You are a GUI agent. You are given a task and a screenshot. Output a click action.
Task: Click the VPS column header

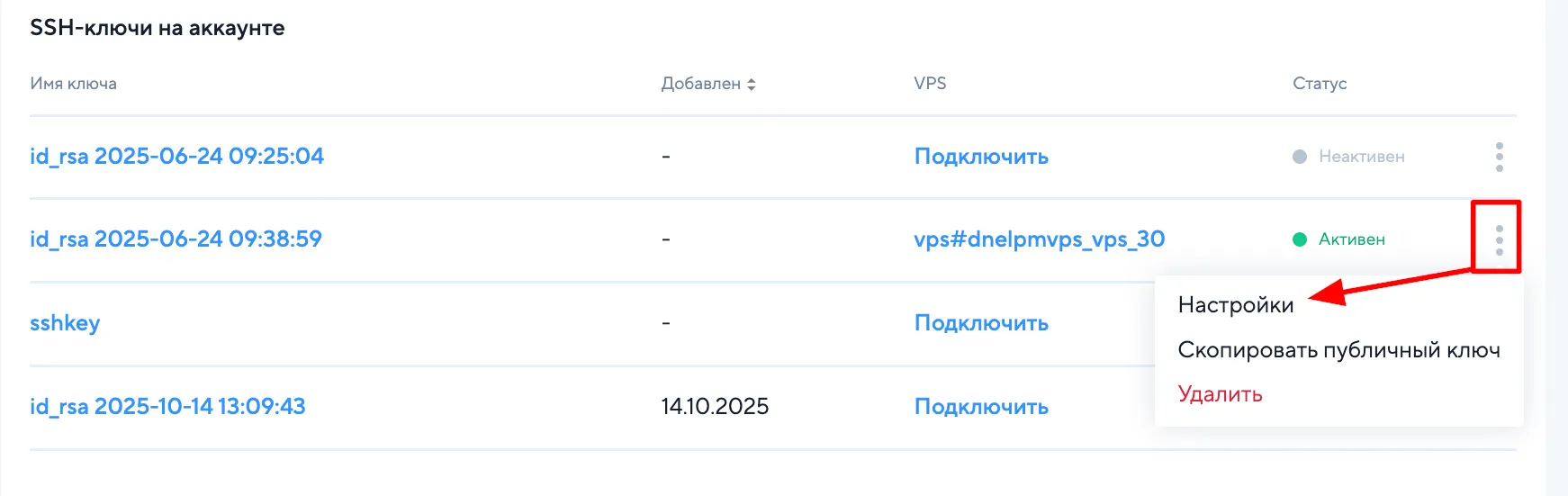click(930, 84)
